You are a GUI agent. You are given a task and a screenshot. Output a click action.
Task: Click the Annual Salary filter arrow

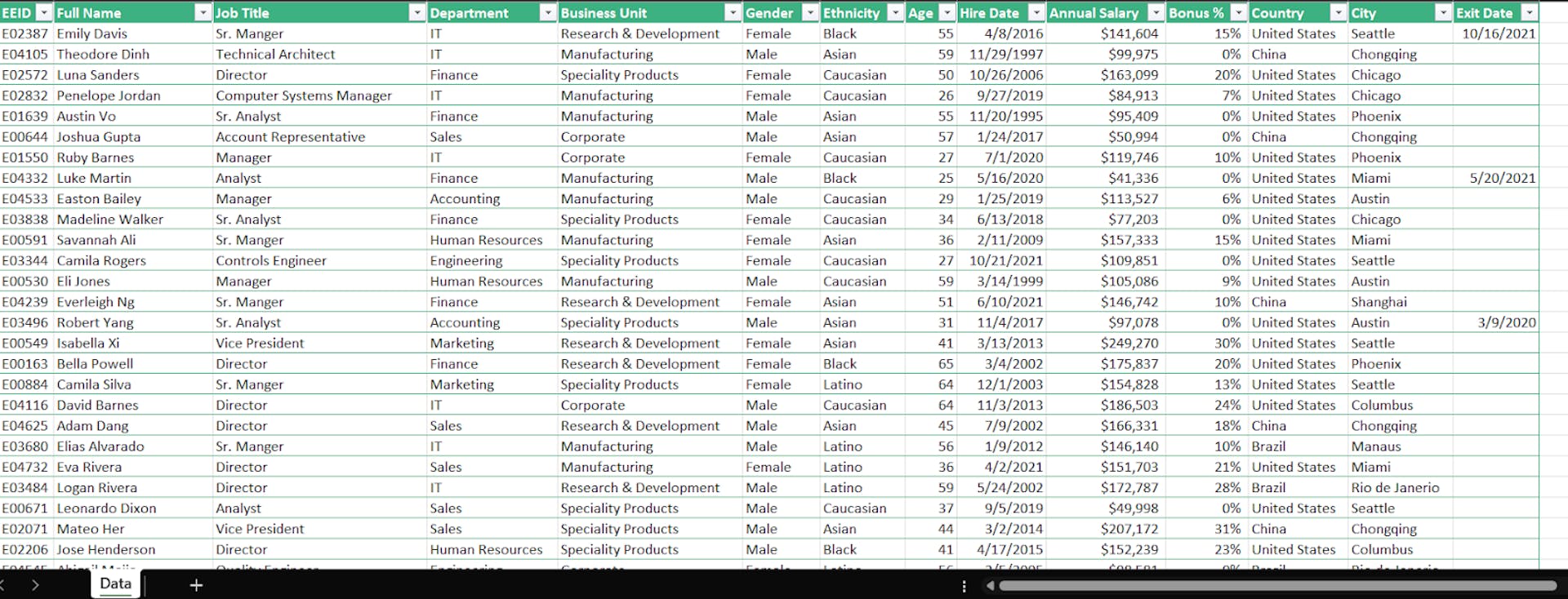(1156, 13)
